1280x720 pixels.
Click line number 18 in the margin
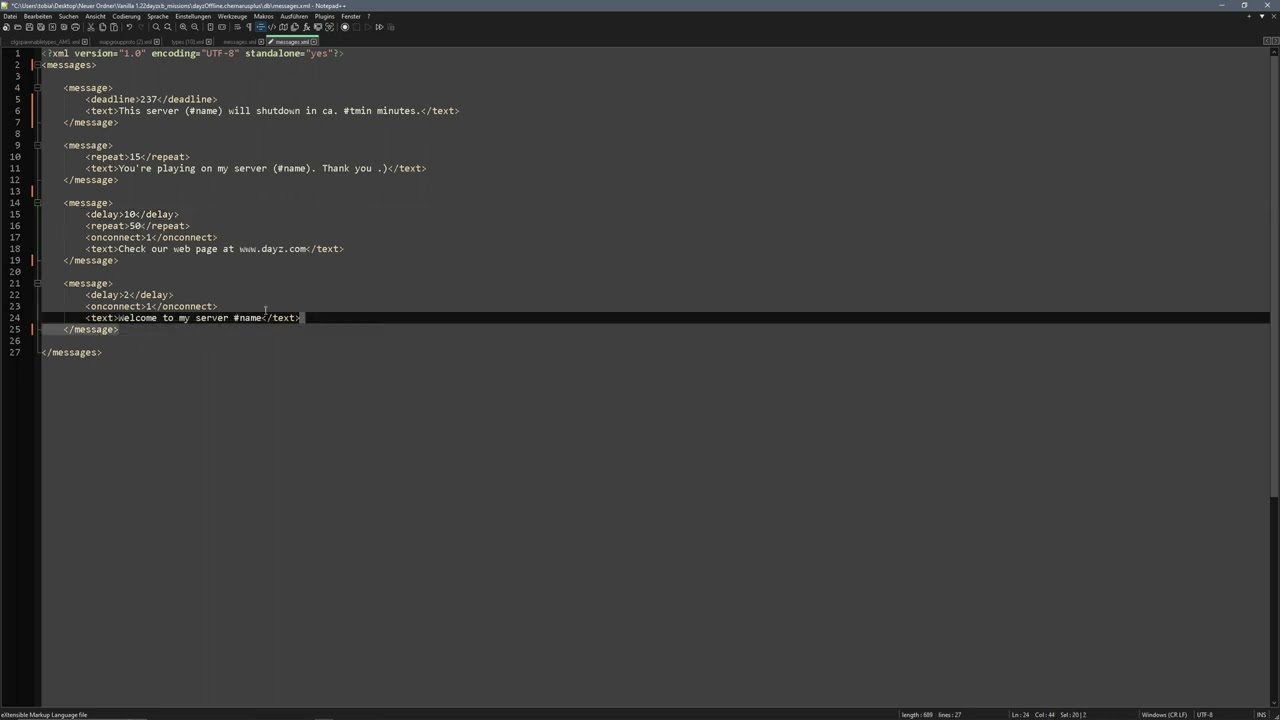coord(15,249)
